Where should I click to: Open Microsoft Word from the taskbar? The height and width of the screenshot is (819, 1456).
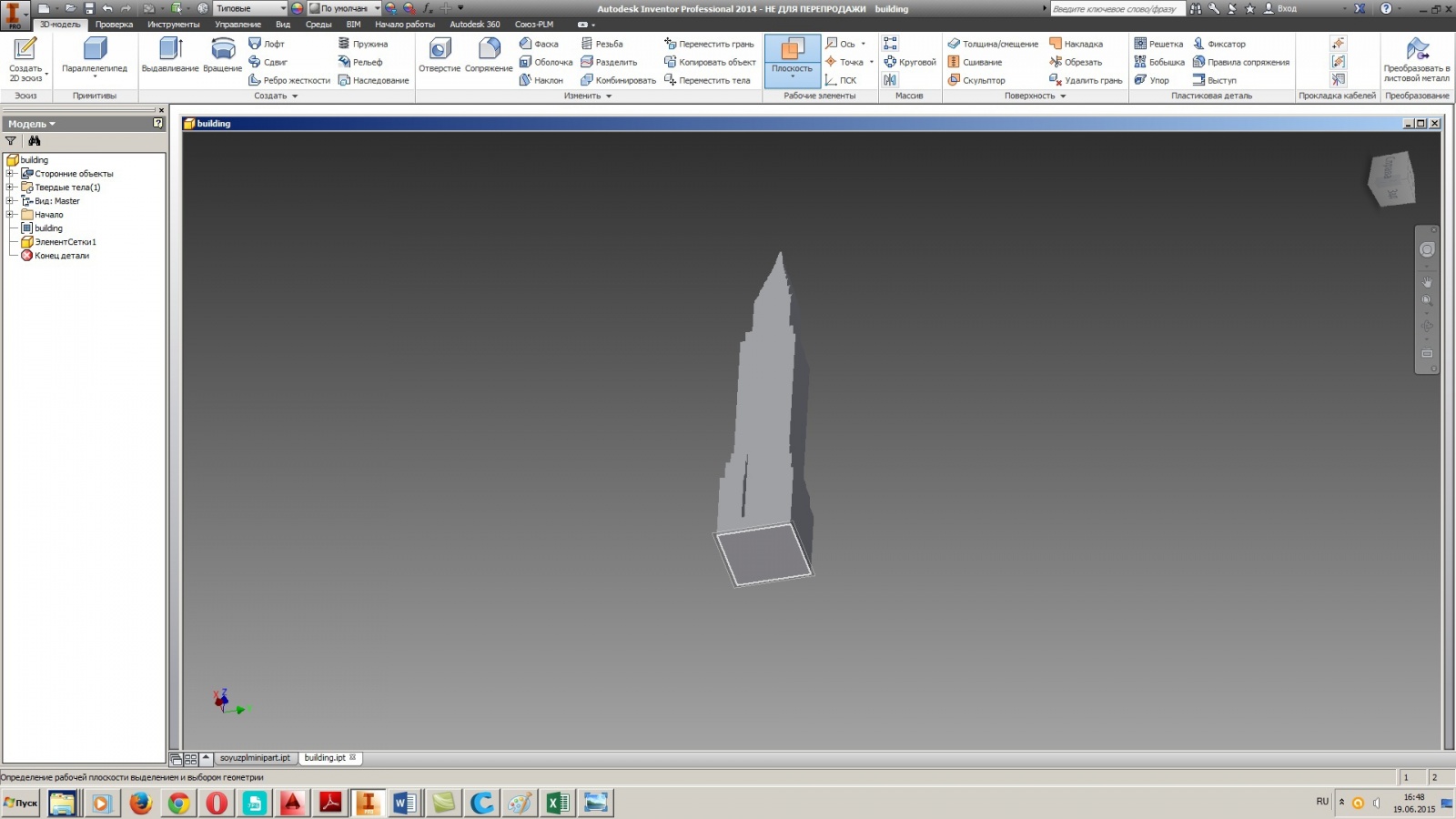[x=405, y=803]
